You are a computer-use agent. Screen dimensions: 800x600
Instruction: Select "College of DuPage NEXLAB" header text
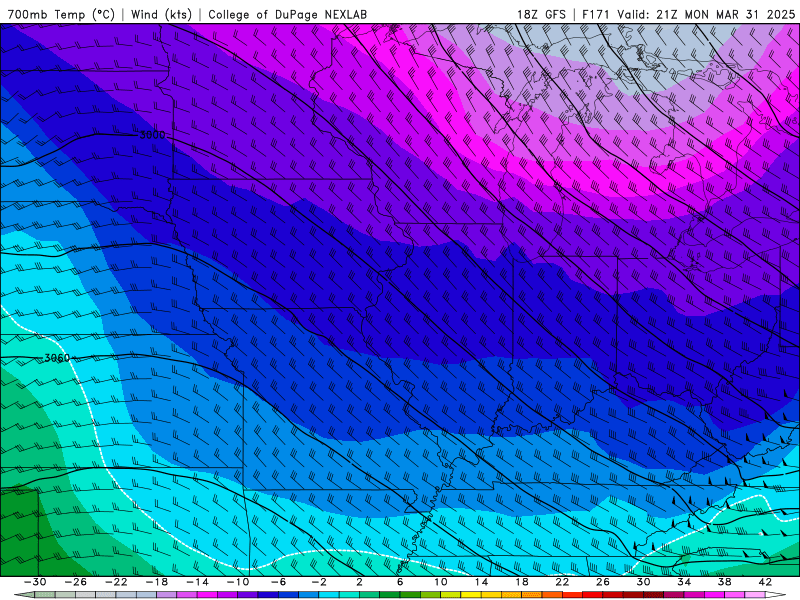click(x=287, y=14)
